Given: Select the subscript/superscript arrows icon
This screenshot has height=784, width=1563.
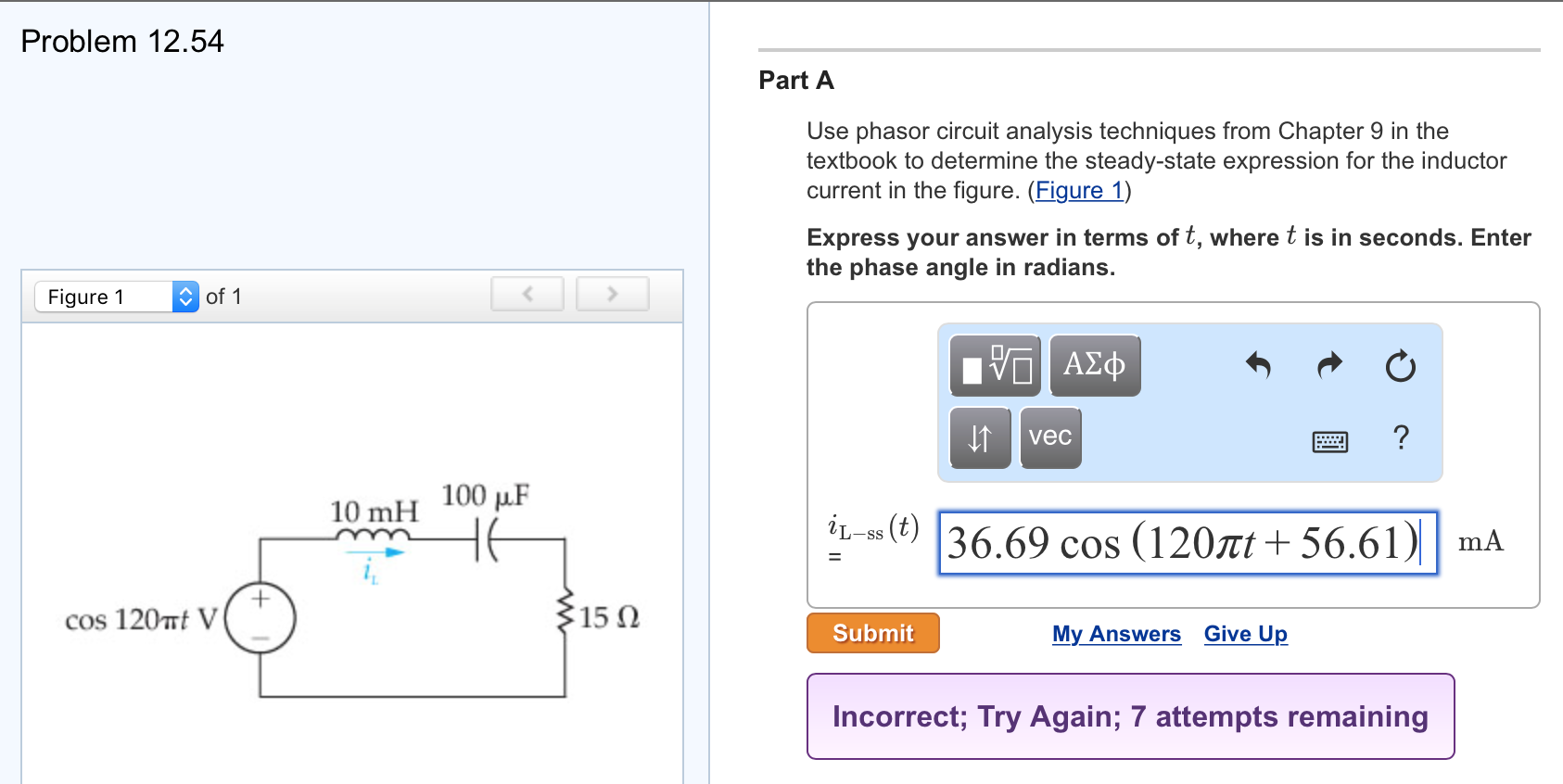Looking at the screenshot, I should pyautogui.click(x=979, y=437).
